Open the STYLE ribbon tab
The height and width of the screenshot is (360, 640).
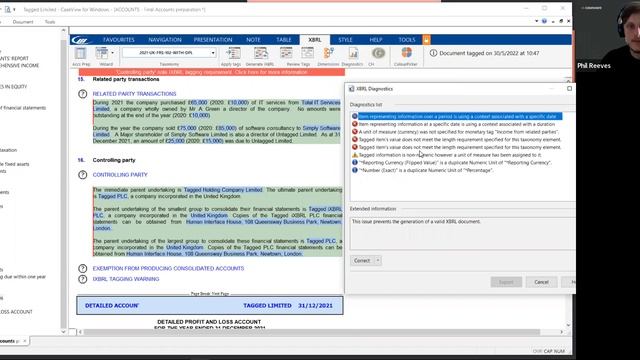tap(345, 40)
